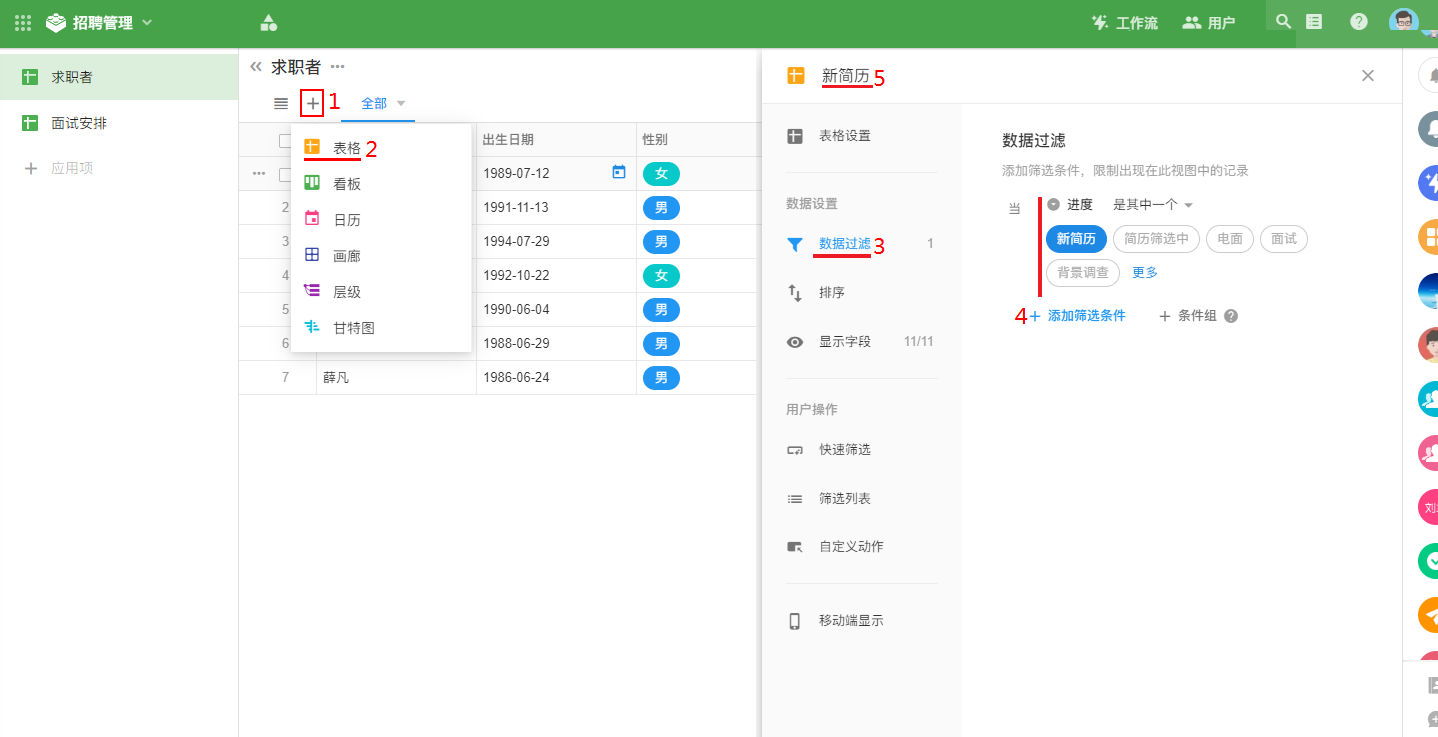
Task: Open search with the magnifier icon
Action: click(1283, 21)
